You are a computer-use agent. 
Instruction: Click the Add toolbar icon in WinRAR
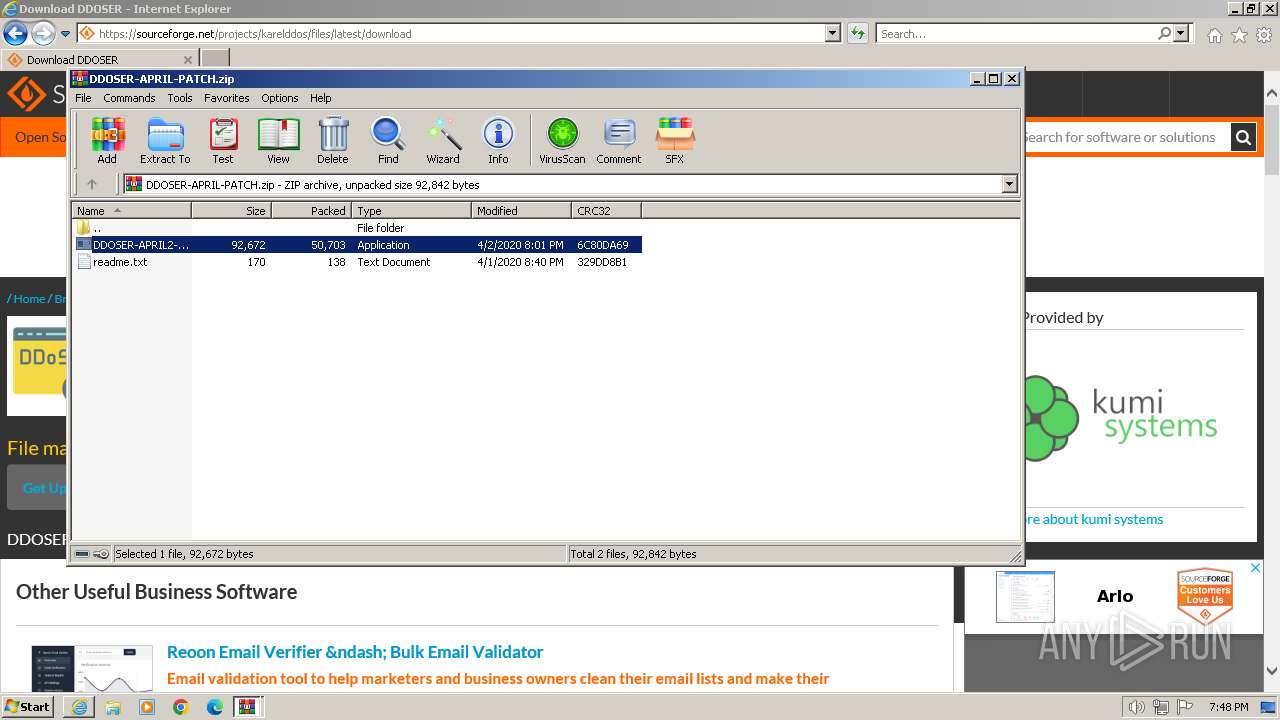pyautogui.click(x=107, y=140)
